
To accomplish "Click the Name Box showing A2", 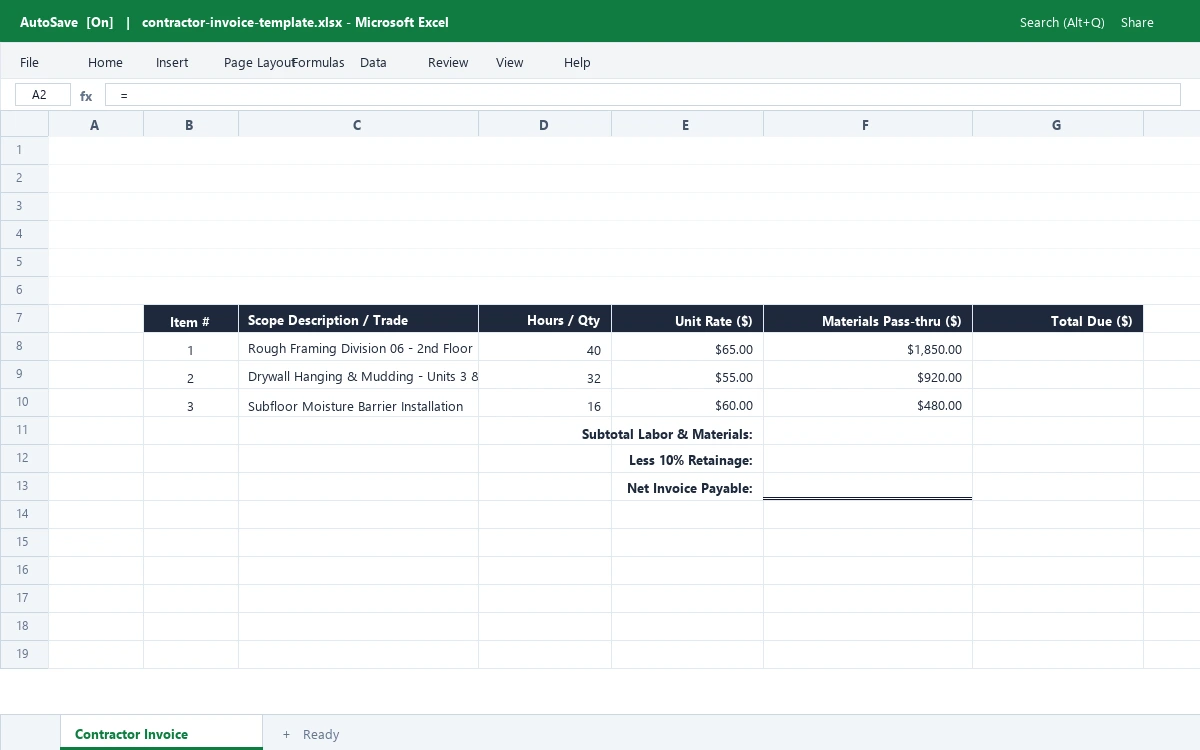I will click(x=43, y=95).
